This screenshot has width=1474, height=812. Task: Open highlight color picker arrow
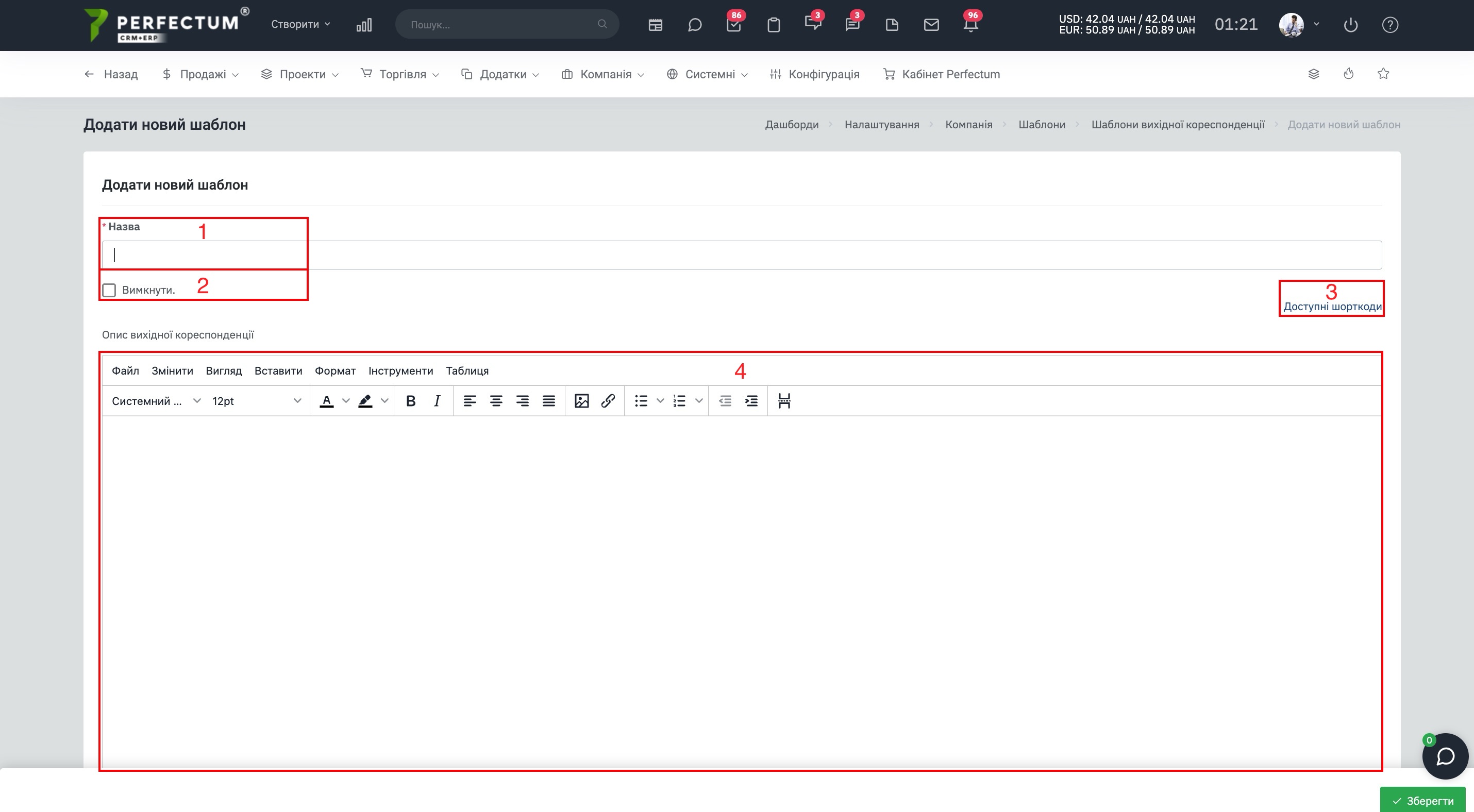[x=384, y=401]
